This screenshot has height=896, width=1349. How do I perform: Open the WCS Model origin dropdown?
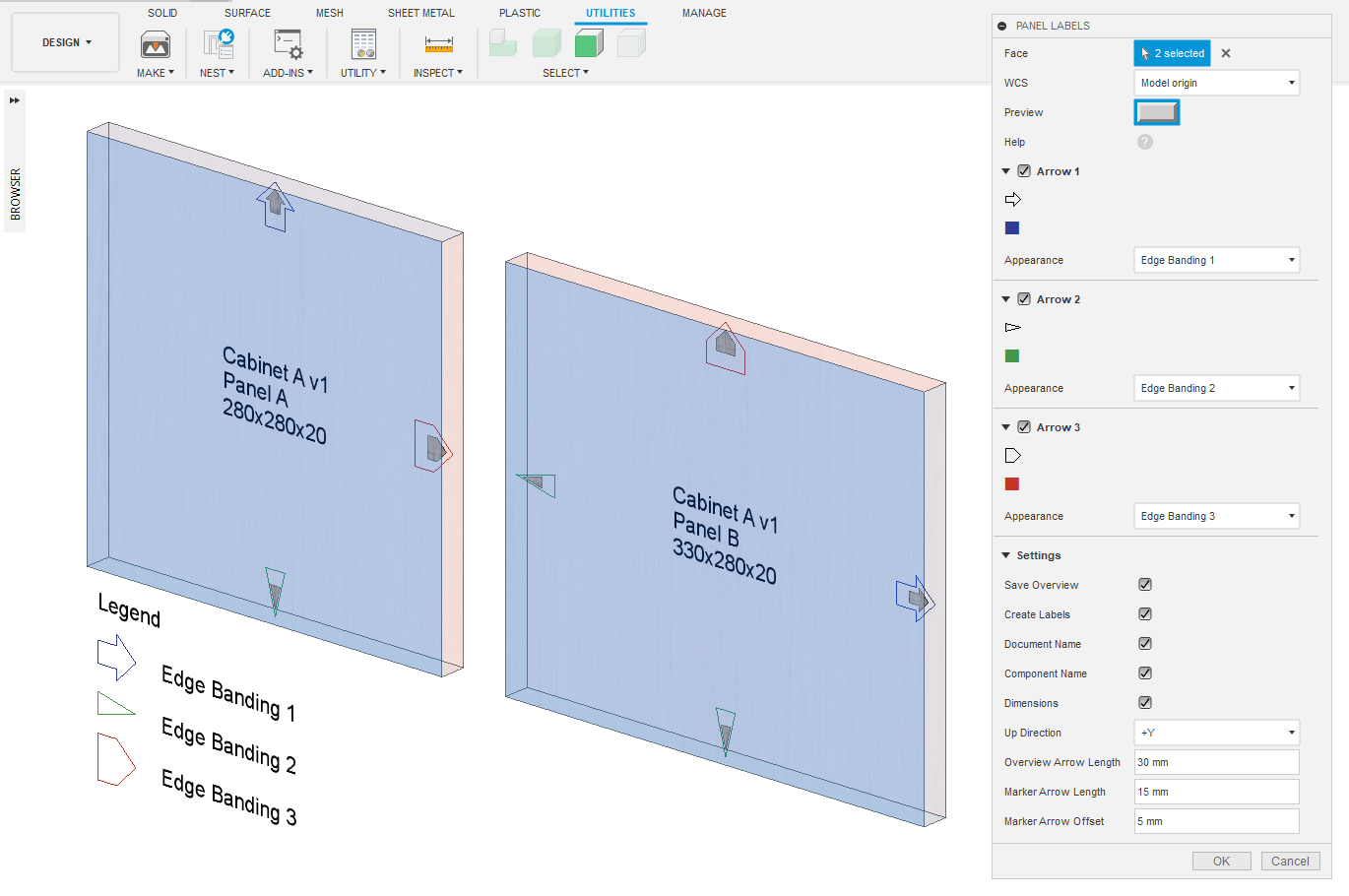coord(1216,83)
